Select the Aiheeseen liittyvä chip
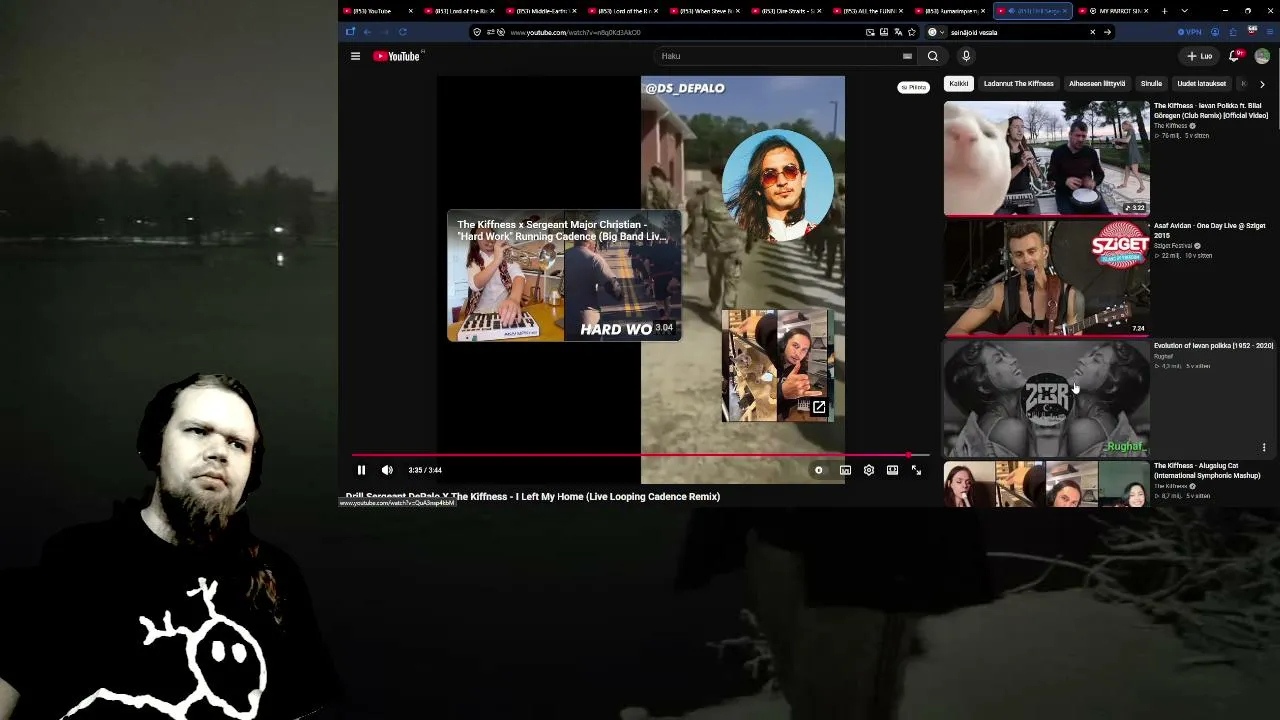The width and height of the screenshot is (1280, 720). pyautogui.click(x=1097, y=84)
